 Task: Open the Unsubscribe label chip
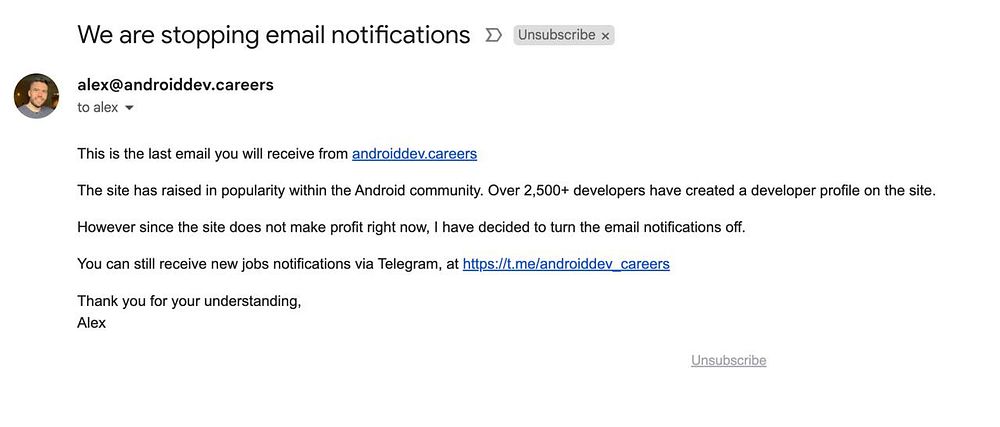(556, 35)
